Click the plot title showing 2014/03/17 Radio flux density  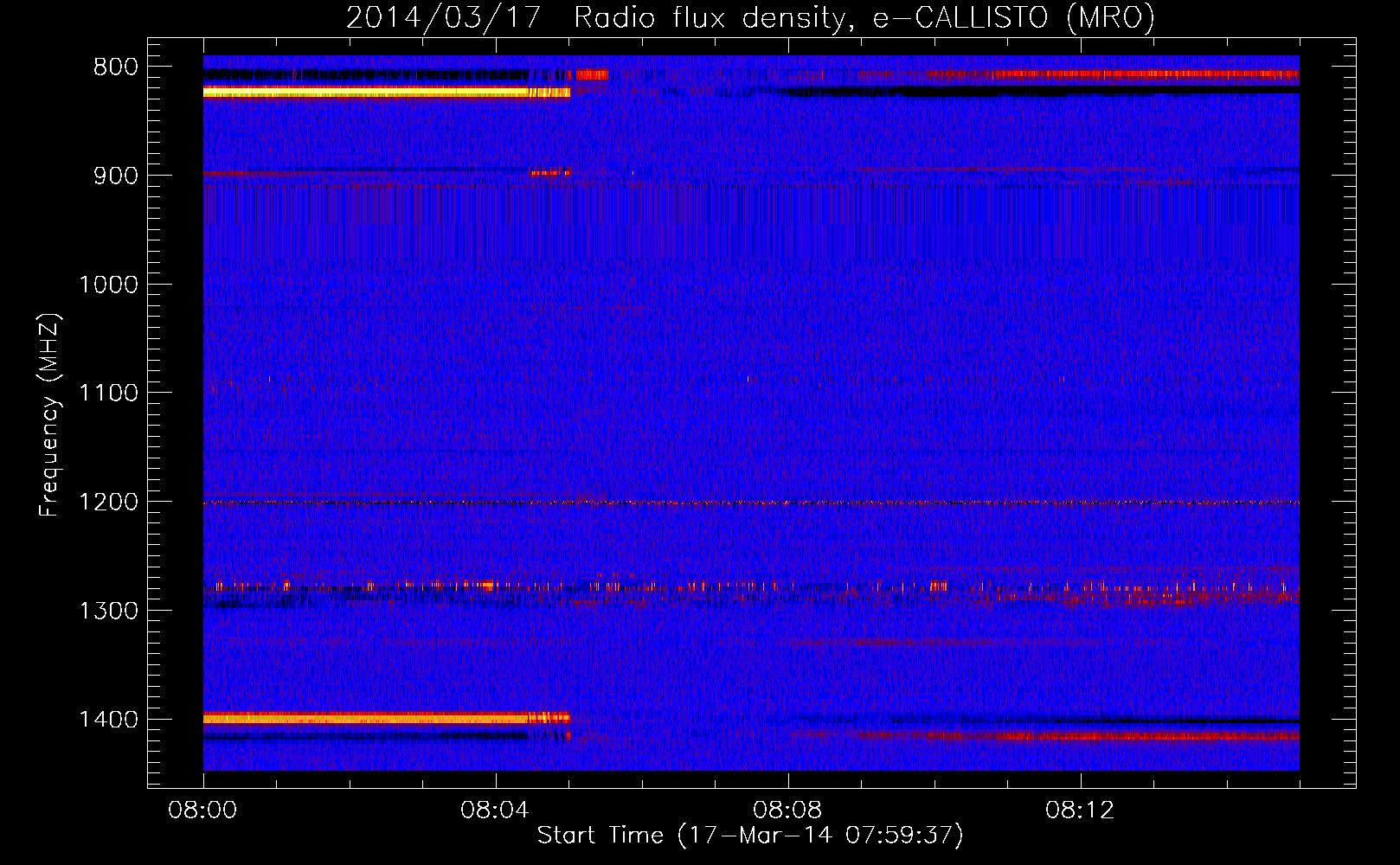[x=750, y=18]
